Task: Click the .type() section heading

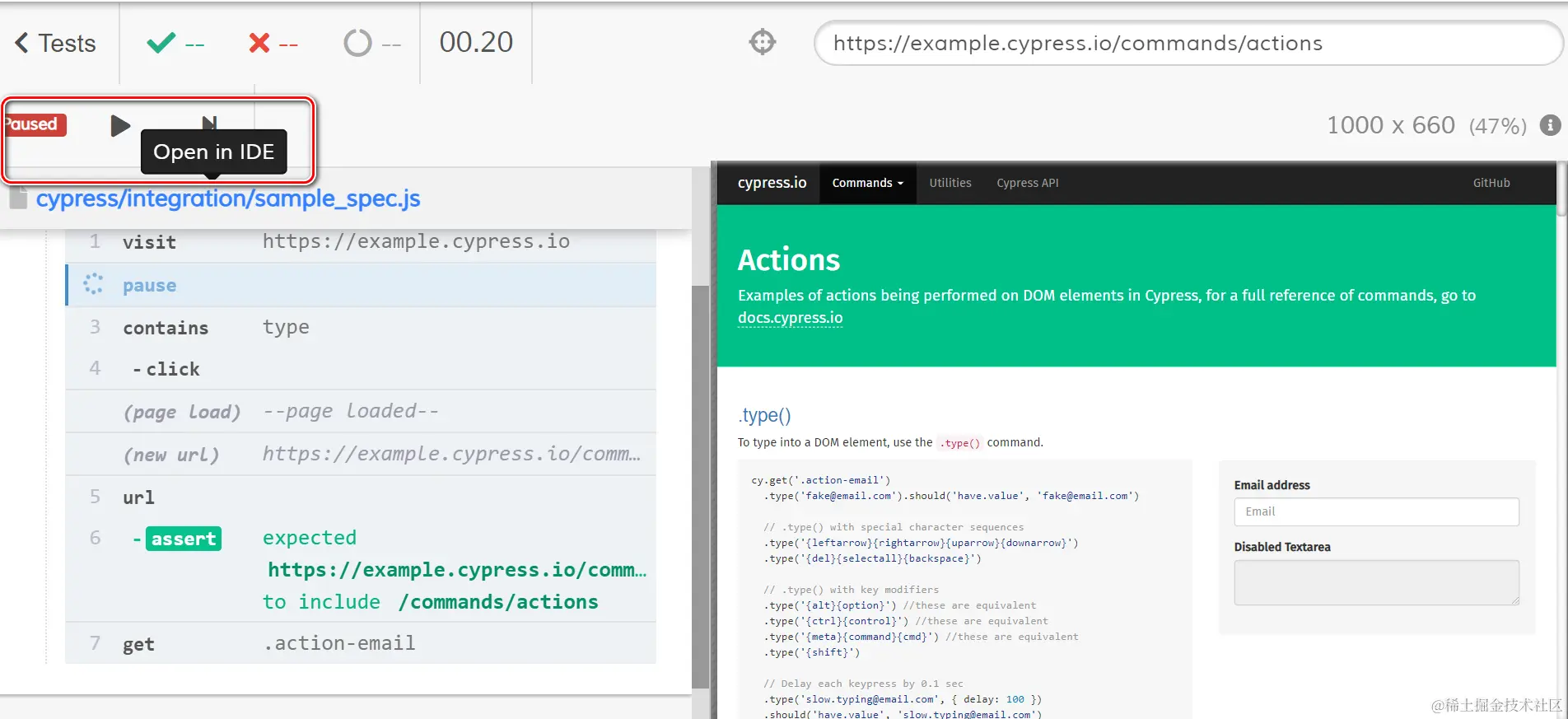Action: click(x=764, y=415)
